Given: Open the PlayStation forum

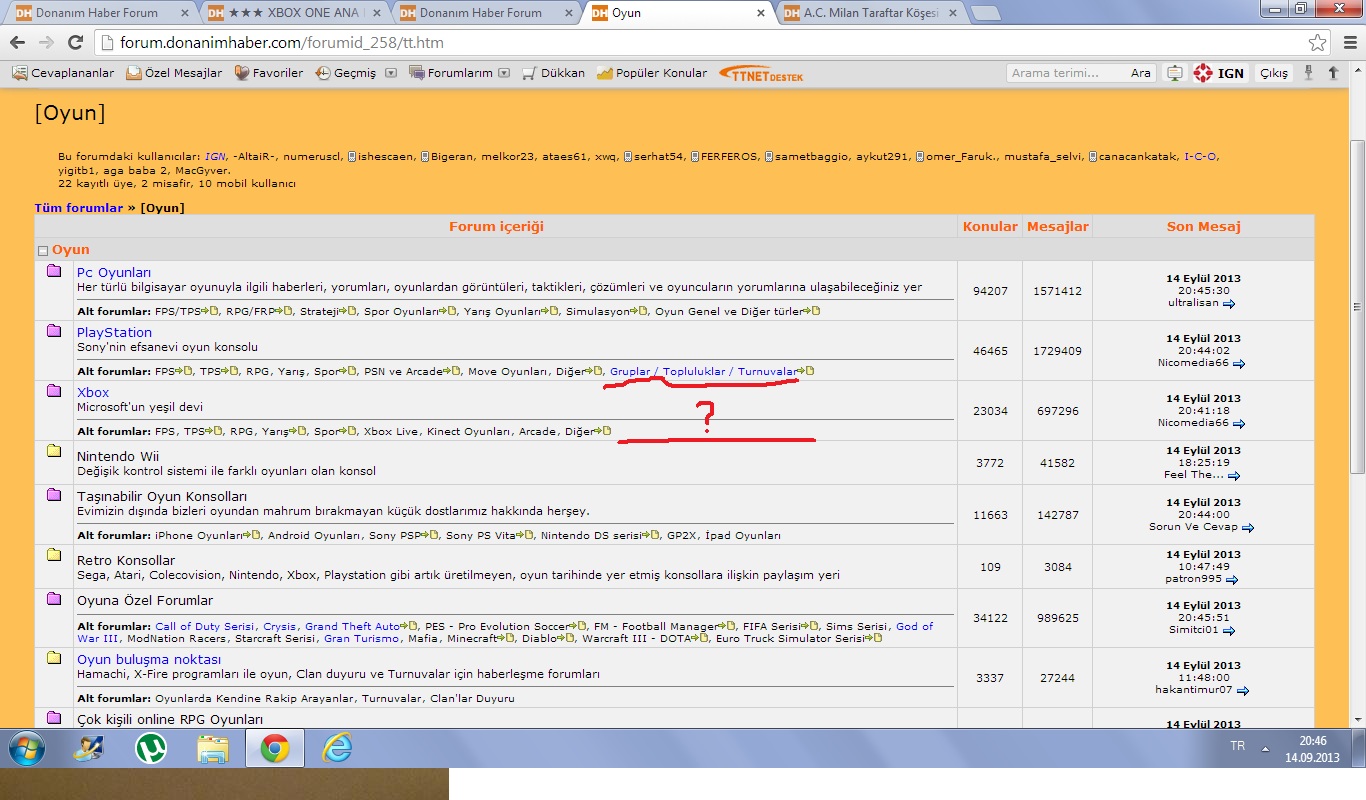Looking at the screenshot, I should coord(114,332).
